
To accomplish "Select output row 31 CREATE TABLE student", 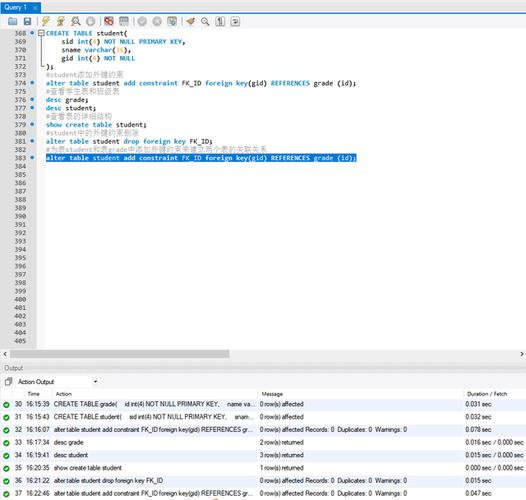I will click(x=263, y=417).
